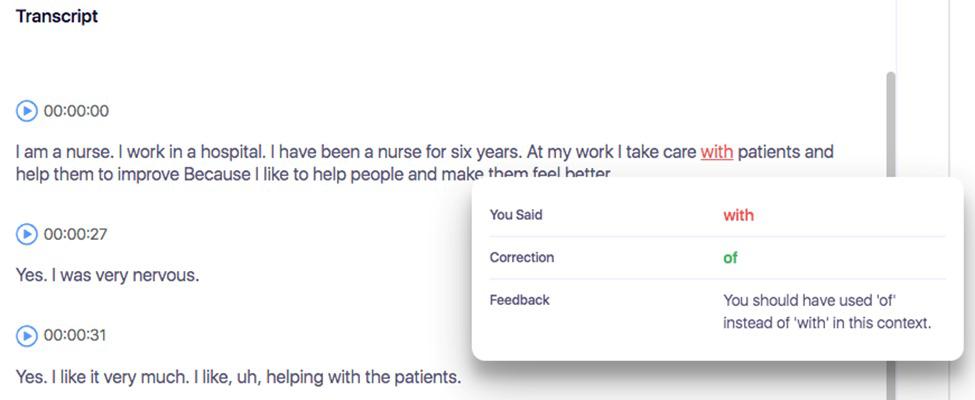Click the red 'with' in the popup
975x400 pixels.
click(x=738, y=215)
